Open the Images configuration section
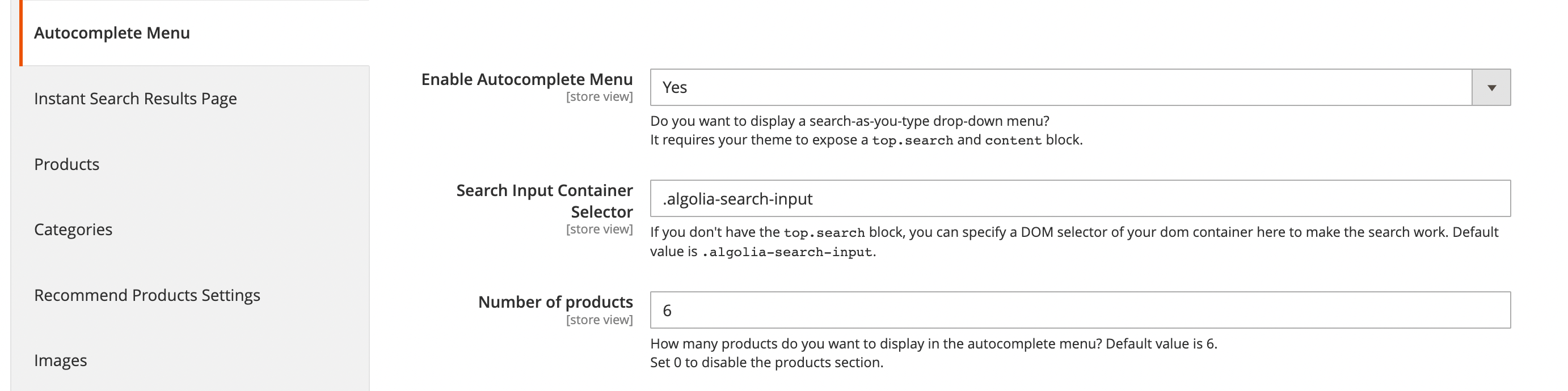This screenshot has height=391, width=1568. [x=60, y=360]
